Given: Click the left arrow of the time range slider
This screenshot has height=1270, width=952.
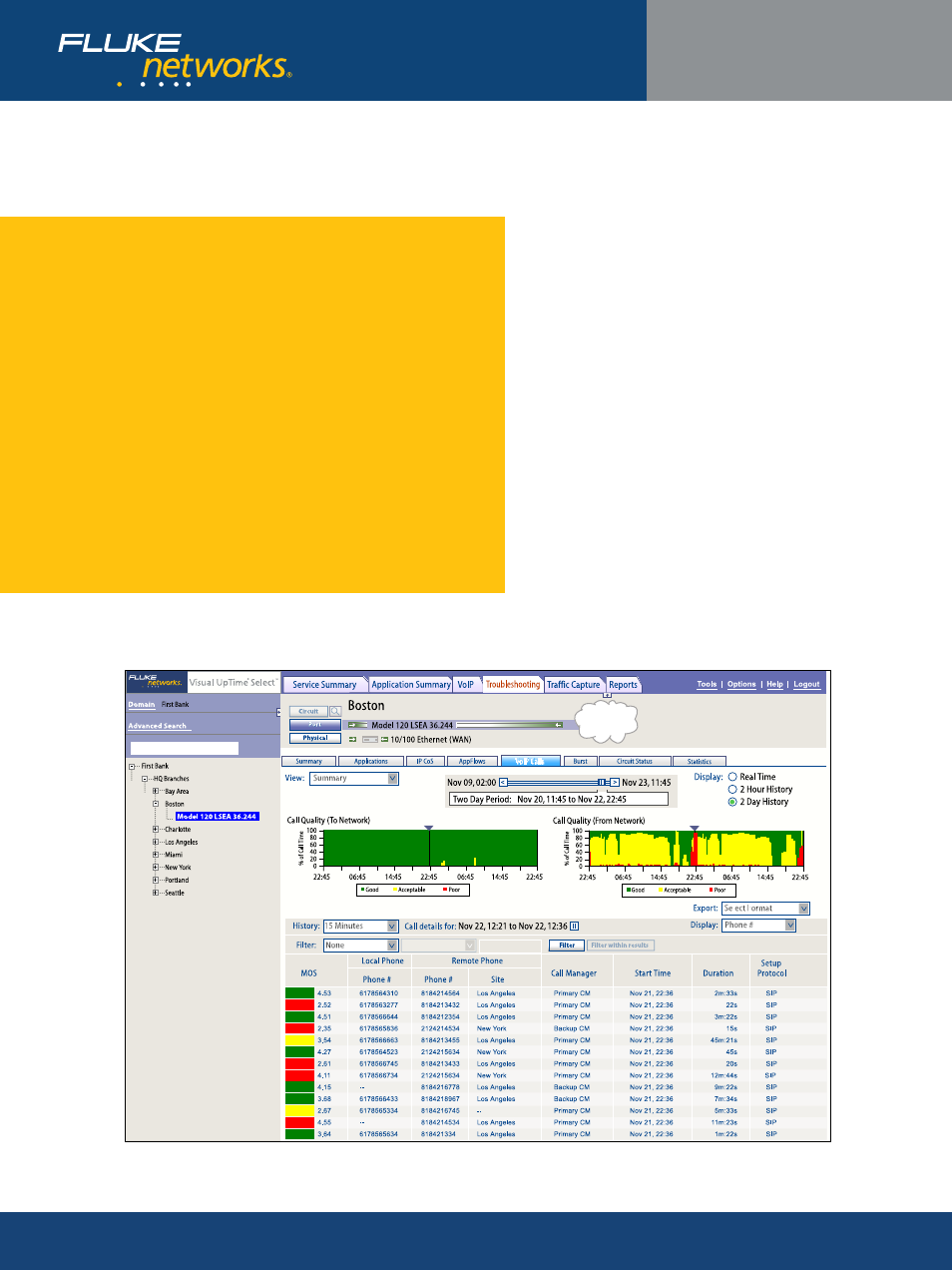Looking at the screenshot, I should tap(503, 783).
